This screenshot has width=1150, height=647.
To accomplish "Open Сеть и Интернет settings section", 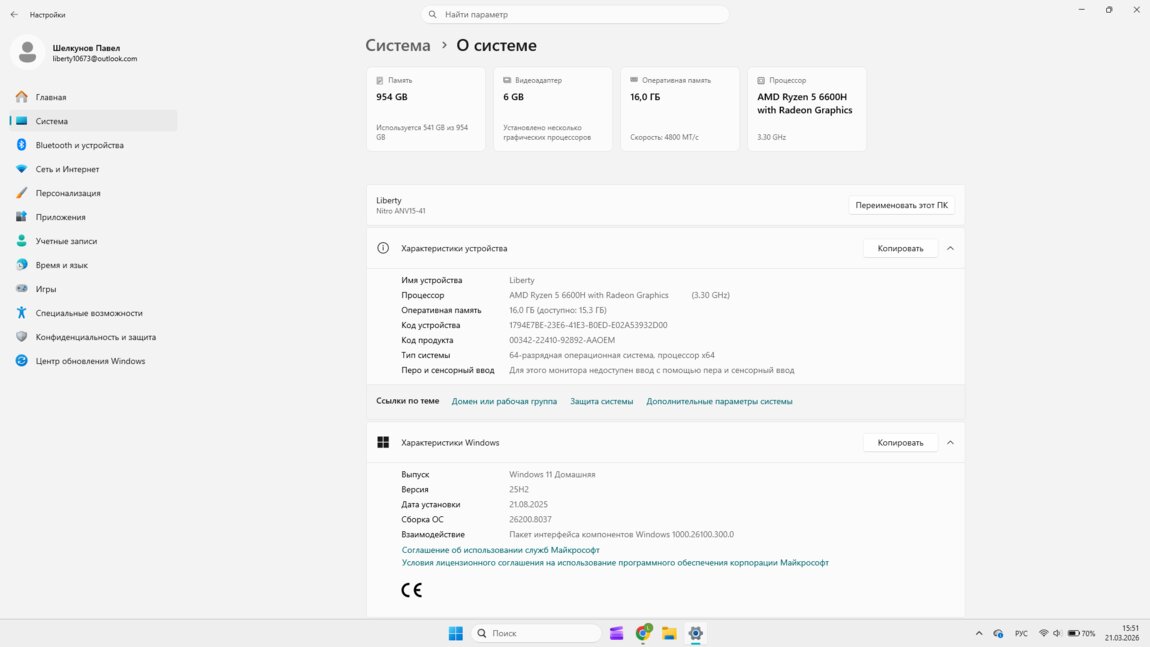I will coord(67,169).
